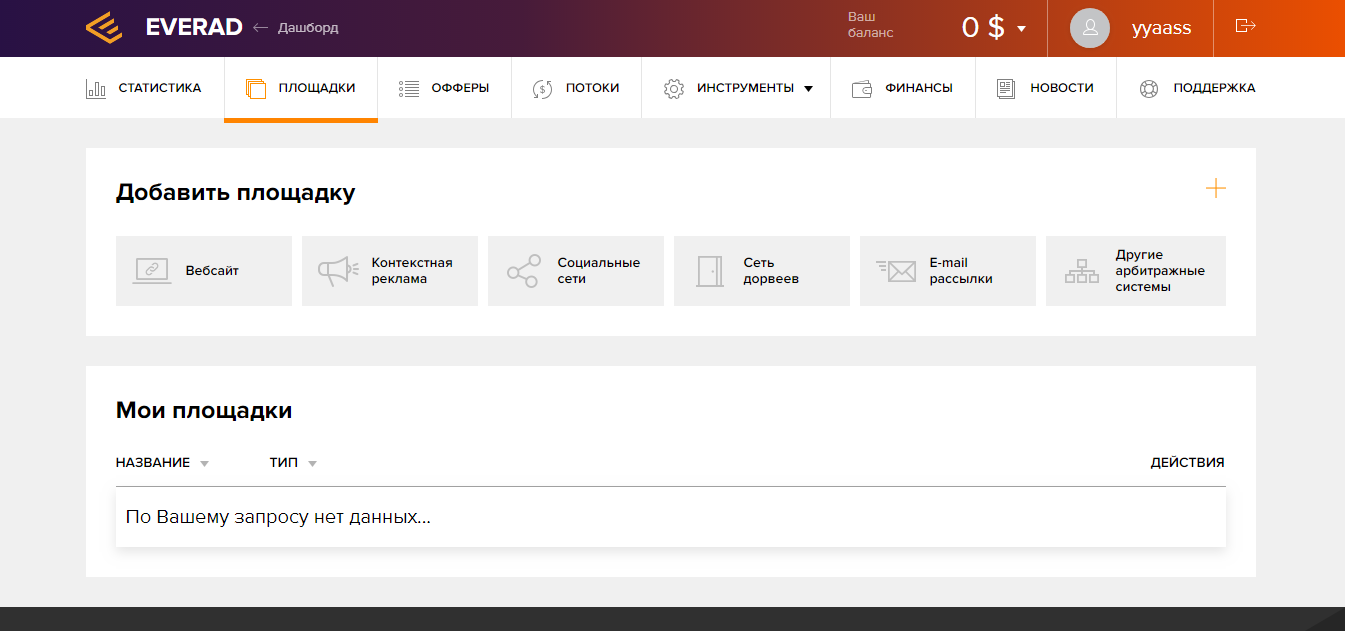Viewport: 1345px width, 631px height.
Task: Select the Площадки tab
Action: point(301,88)
